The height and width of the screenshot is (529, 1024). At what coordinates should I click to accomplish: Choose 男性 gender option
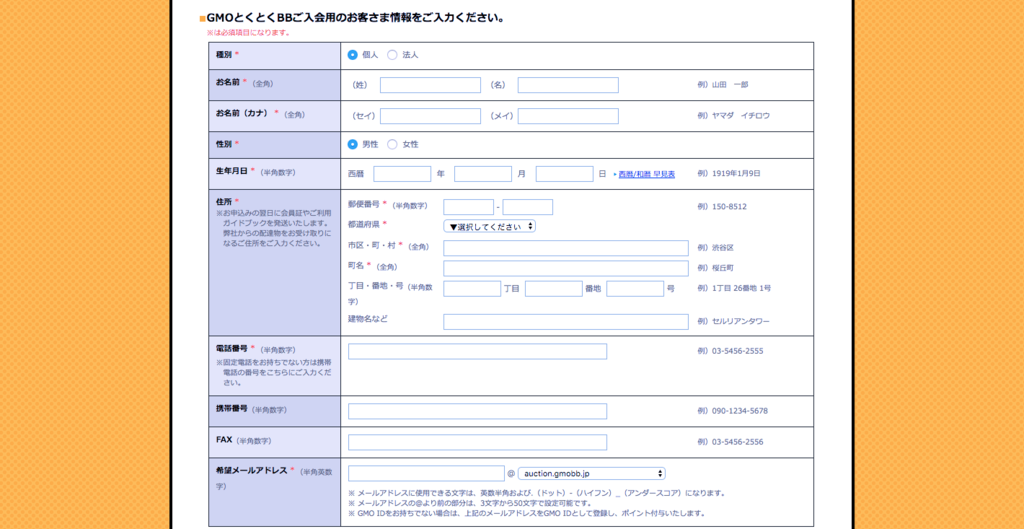coord(353,144)
